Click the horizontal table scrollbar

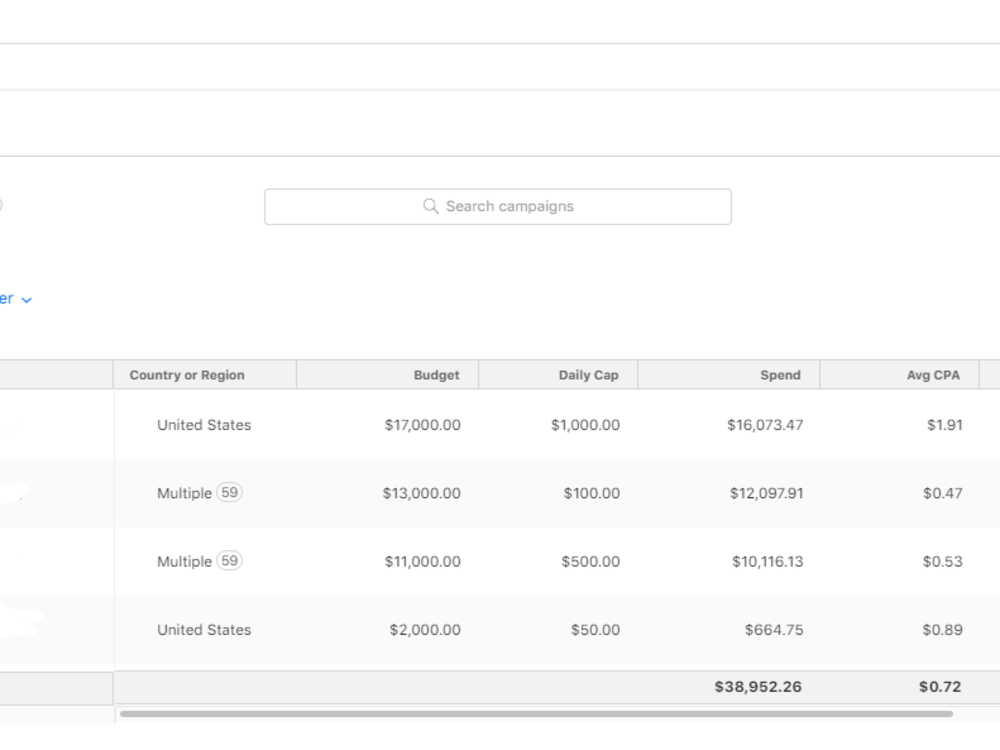(x=536, y=714)
